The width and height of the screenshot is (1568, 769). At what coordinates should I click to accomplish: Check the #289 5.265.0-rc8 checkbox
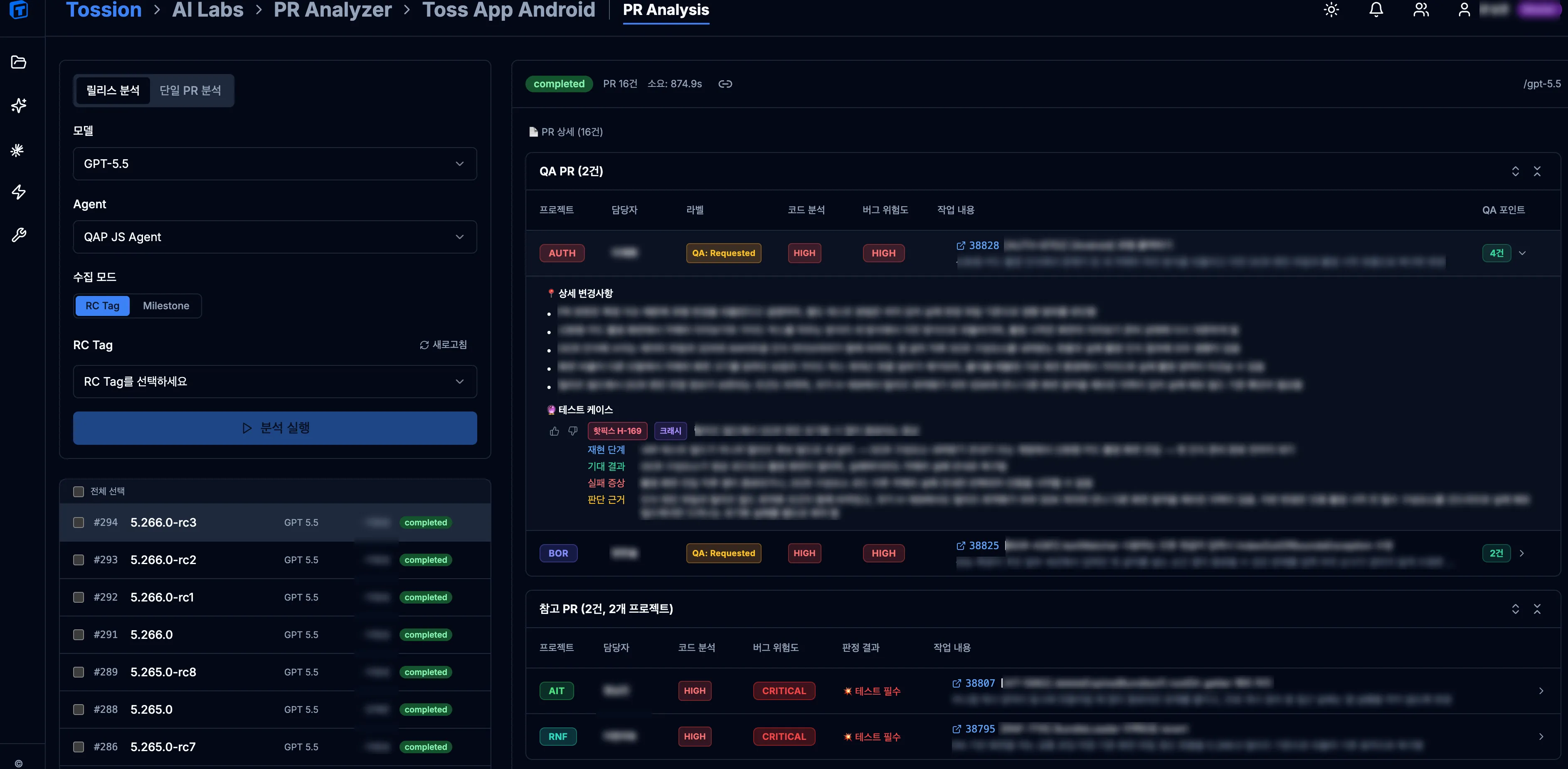point(79,672)
